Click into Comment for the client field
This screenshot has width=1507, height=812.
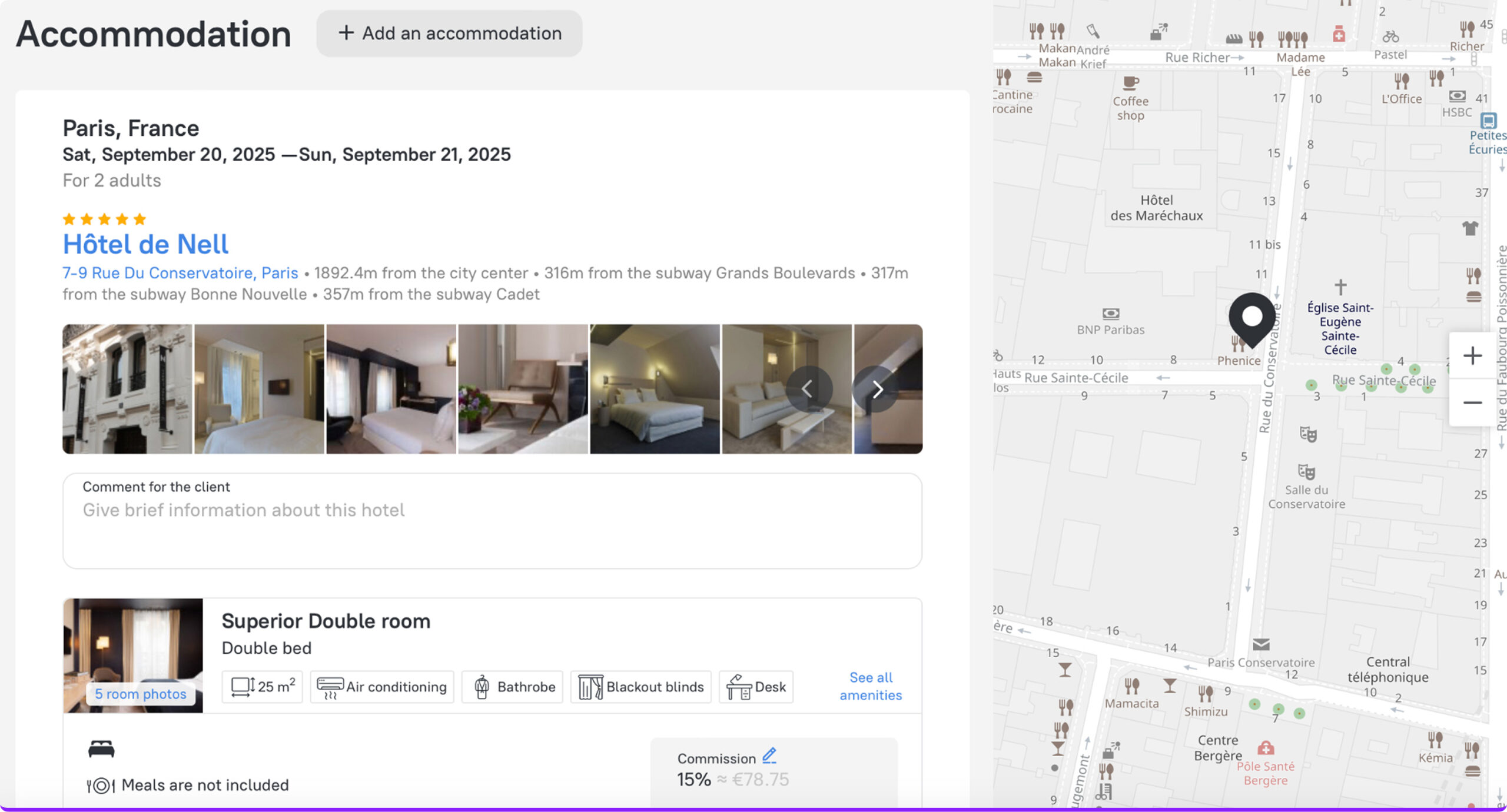(492, 521)
